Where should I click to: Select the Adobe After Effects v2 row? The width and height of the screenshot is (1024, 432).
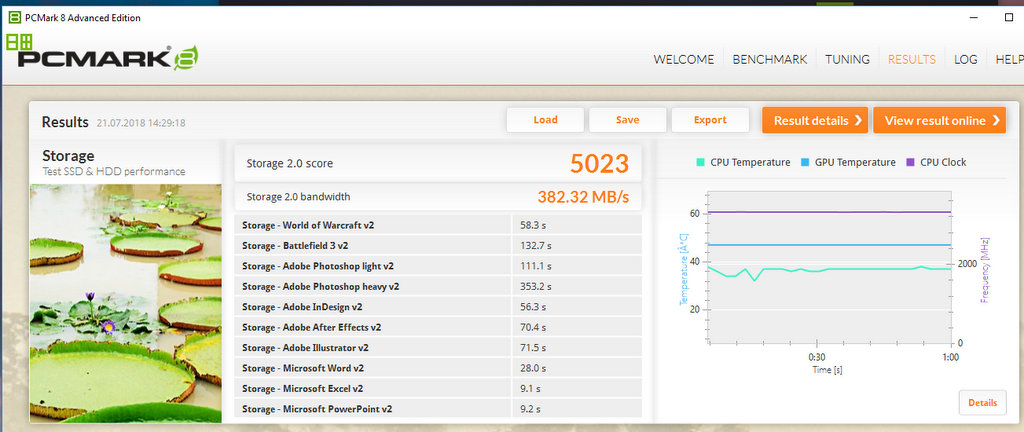pos(438,328)
